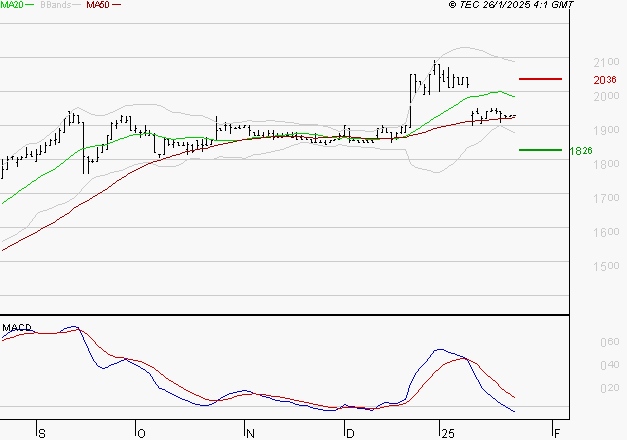This screenshot has width=627, height=440.
Task: Select the D month marker on time axis
Action: (x=349, y=433)
